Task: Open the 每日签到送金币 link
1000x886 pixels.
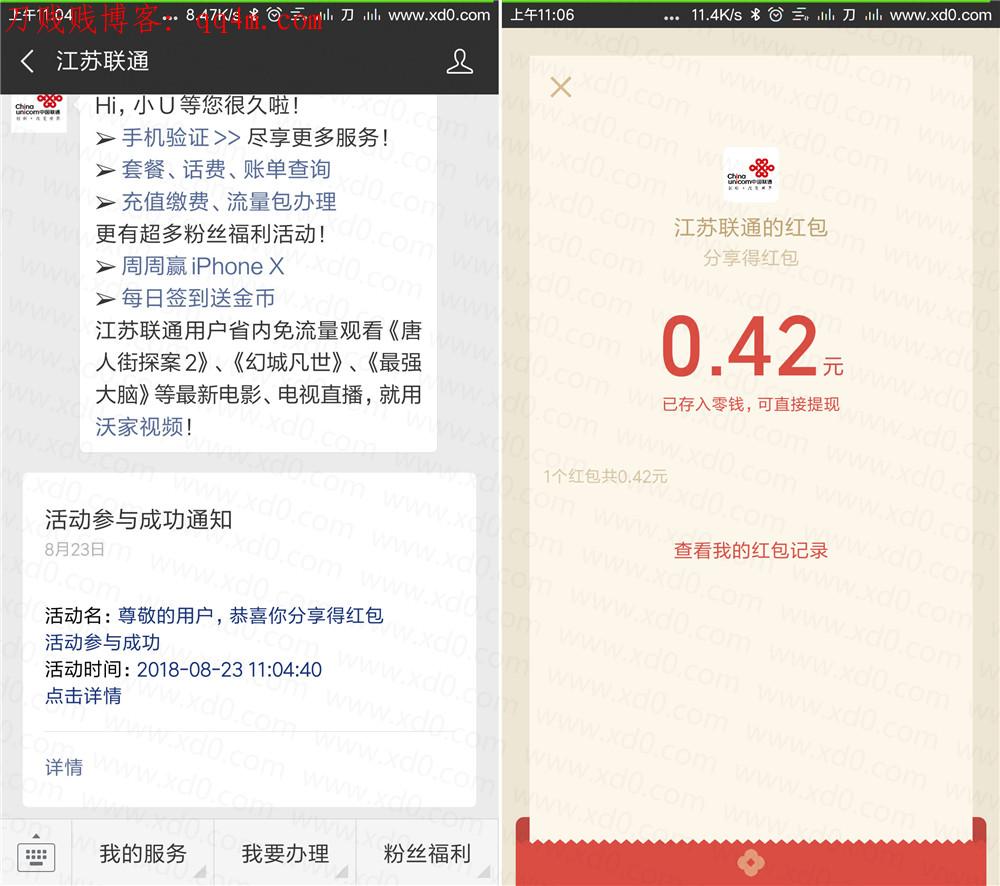Action: [x=198, y=298]
